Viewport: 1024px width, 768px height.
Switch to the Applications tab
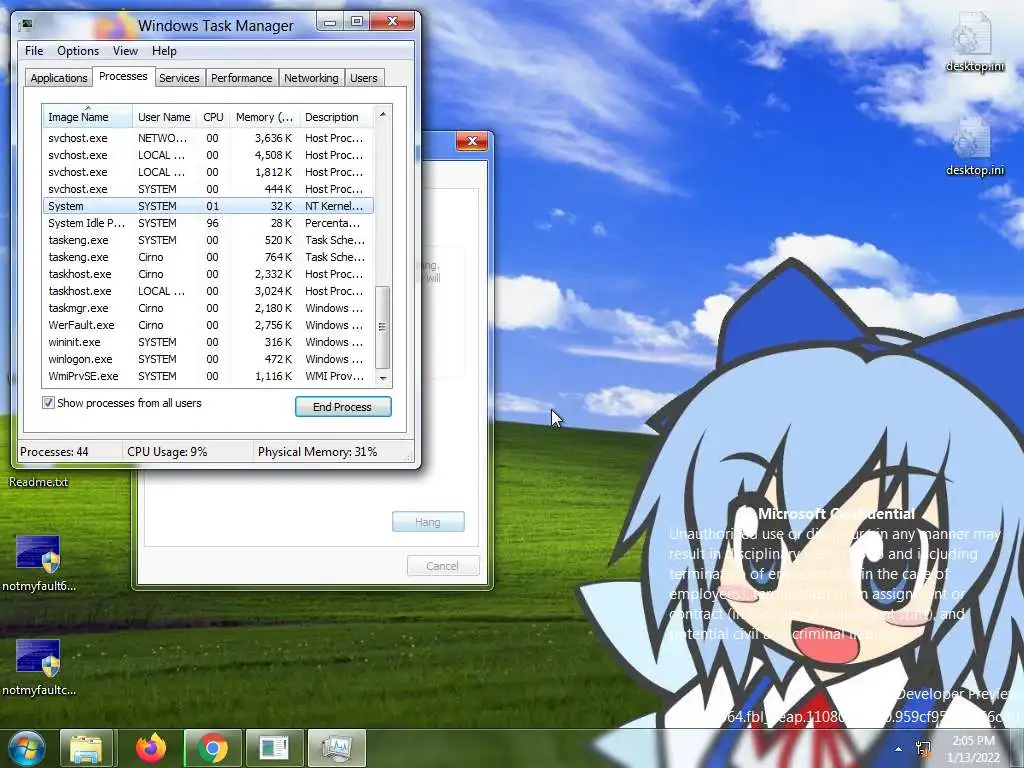point(59,78)
